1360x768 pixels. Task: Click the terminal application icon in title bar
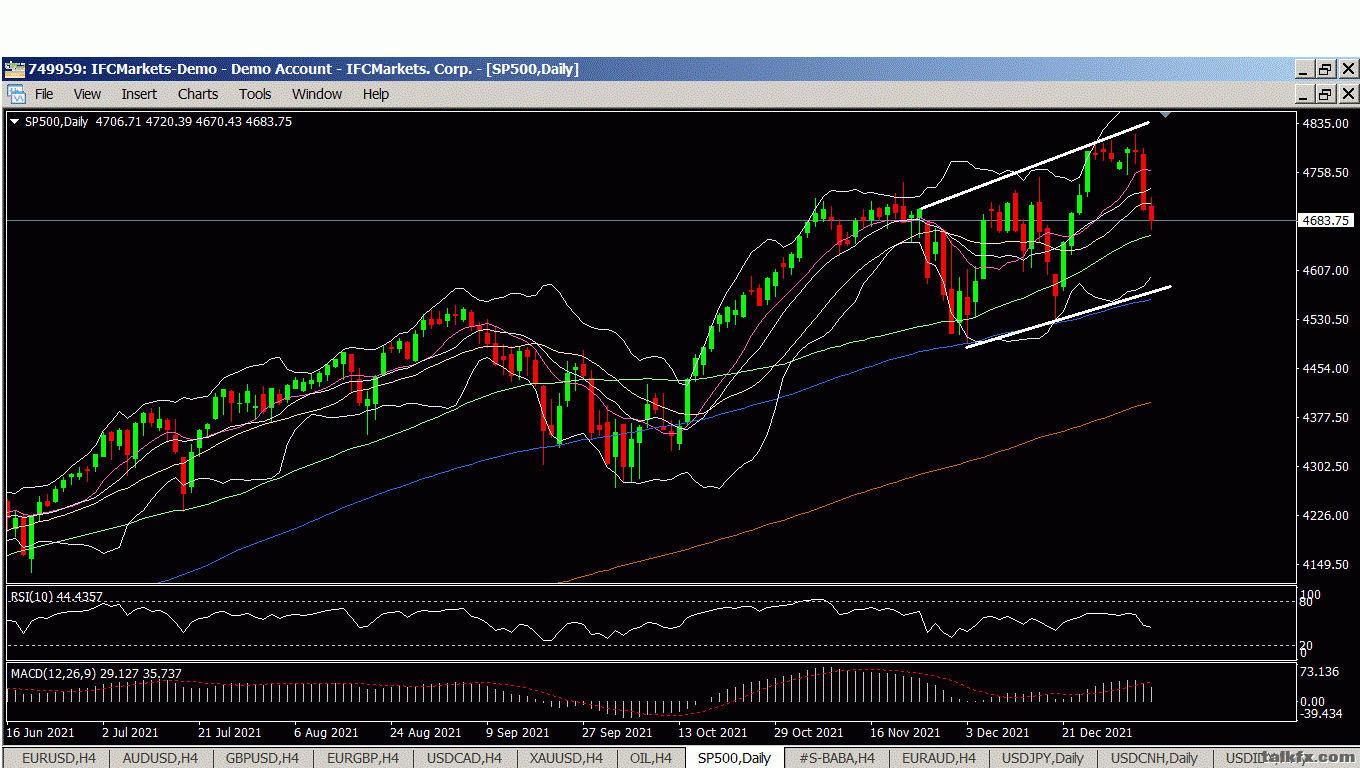point(15,69)
